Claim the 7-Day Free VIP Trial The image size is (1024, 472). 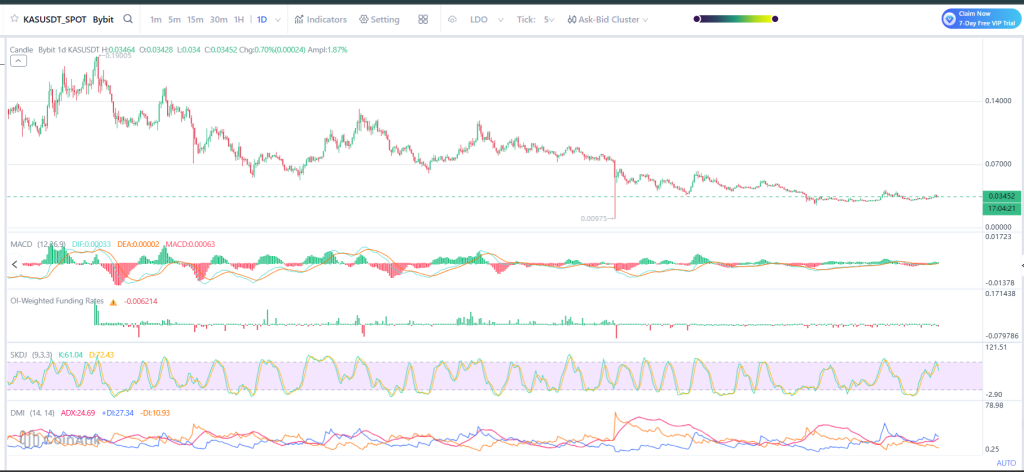coord(981,18)
